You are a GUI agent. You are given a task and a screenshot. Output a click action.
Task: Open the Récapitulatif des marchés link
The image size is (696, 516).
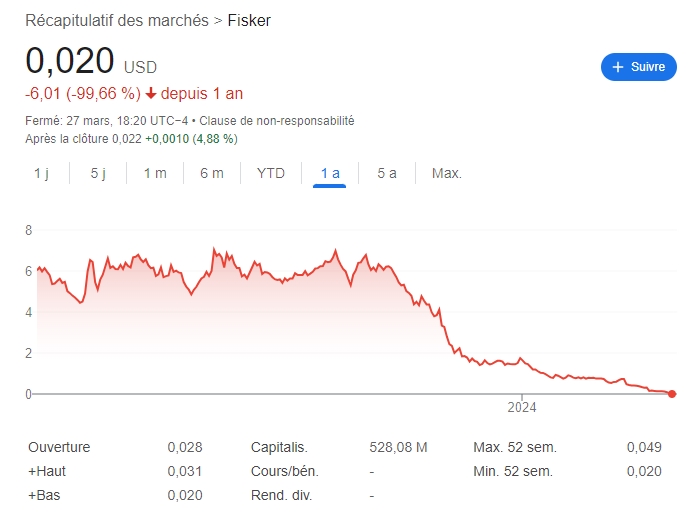tap(116, 20)
